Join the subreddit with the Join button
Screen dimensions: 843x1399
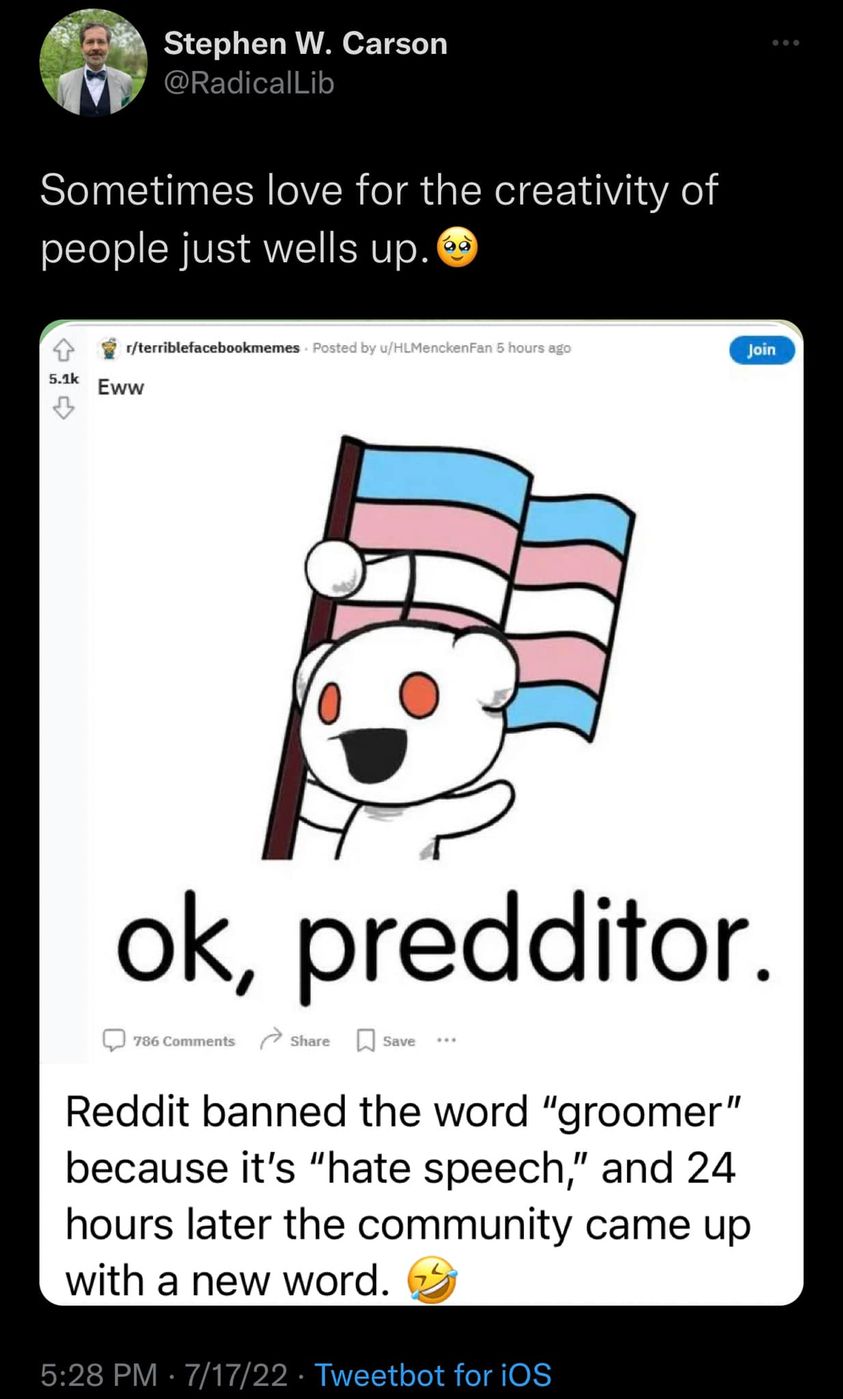[762, 349]
